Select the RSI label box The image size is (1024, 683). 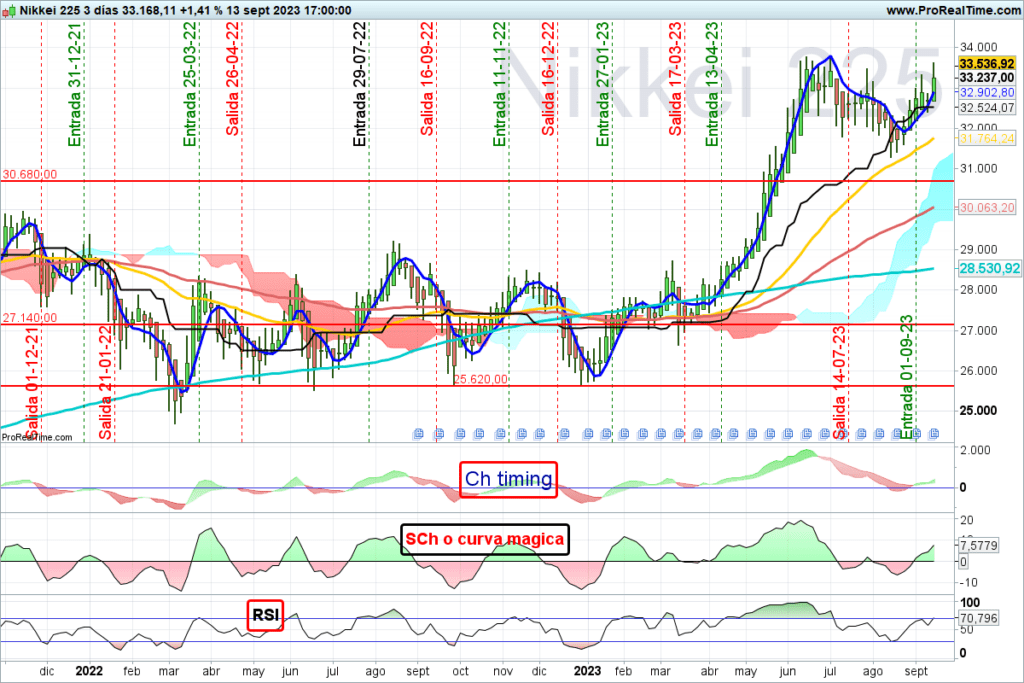click(x=265, y=615)
